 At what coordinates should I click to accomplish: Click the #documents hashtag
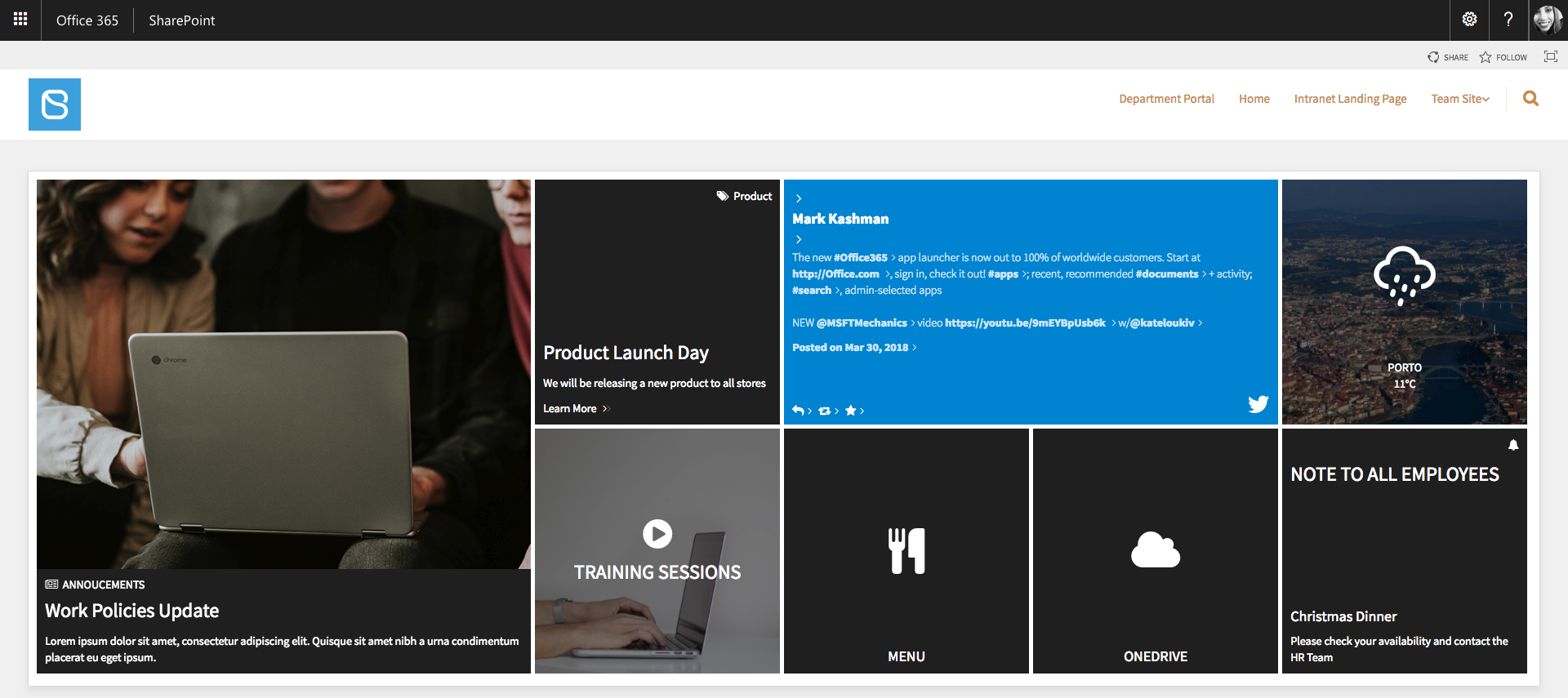(x=1167, y=273)
